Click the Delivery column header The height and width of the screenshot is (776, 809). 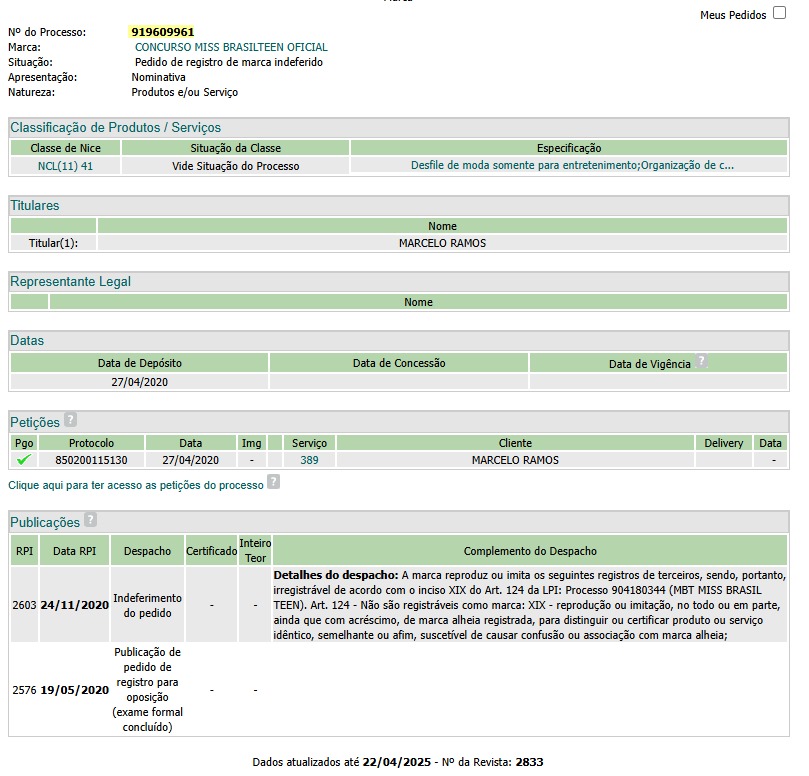tap(724, 443)
